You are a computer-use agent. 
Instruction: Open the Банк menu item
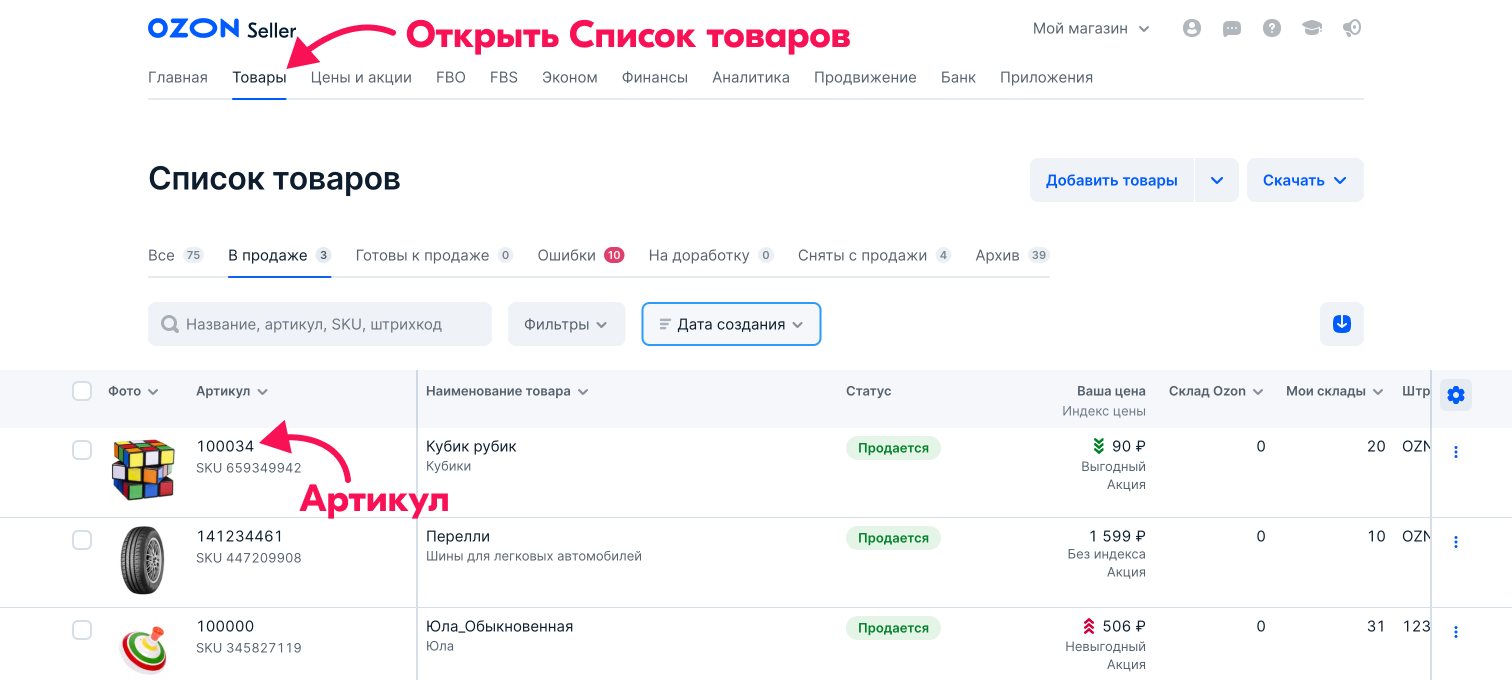point(958,77)
